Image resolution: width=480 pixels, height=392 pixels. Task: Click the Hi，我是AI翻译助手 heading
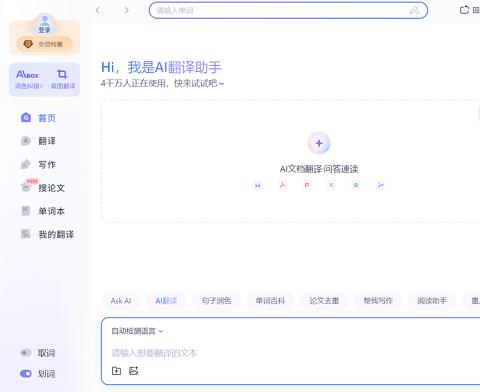[x=161, y=67]
